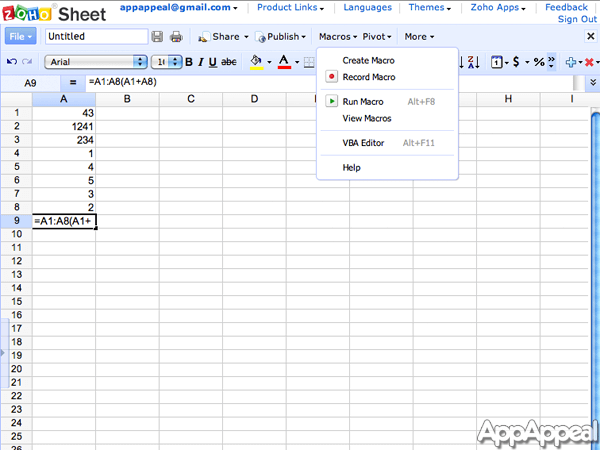Click the Record Macro red dot icon
The width and height of the screenshot is (600, 450).
(331, 77)
